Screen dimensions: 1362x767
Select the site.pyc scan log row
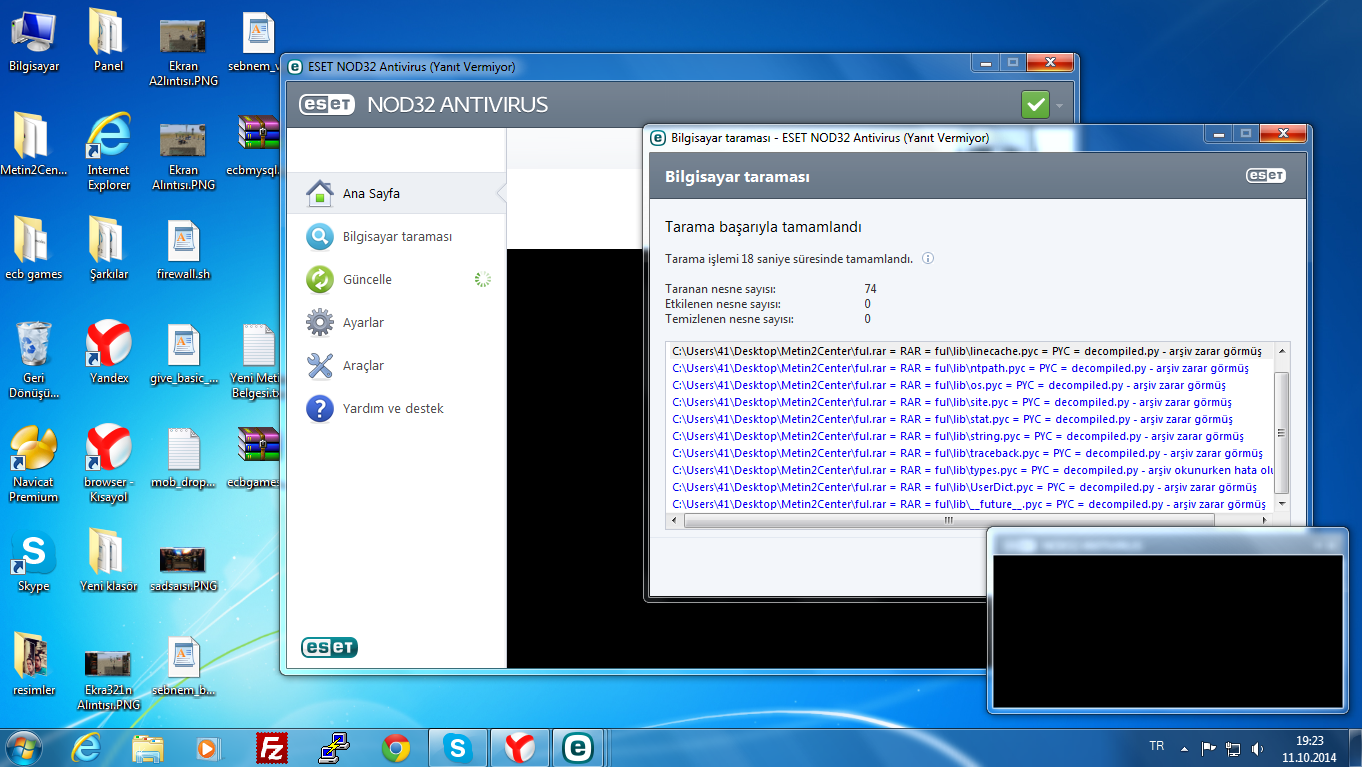(x=970, y=402)
